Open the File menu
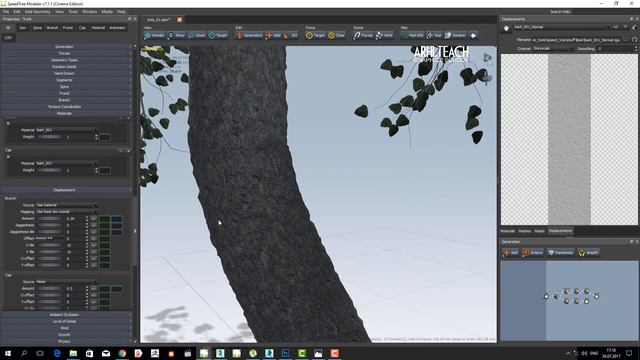This screenshot has height=360, width=640. (6, 12)
